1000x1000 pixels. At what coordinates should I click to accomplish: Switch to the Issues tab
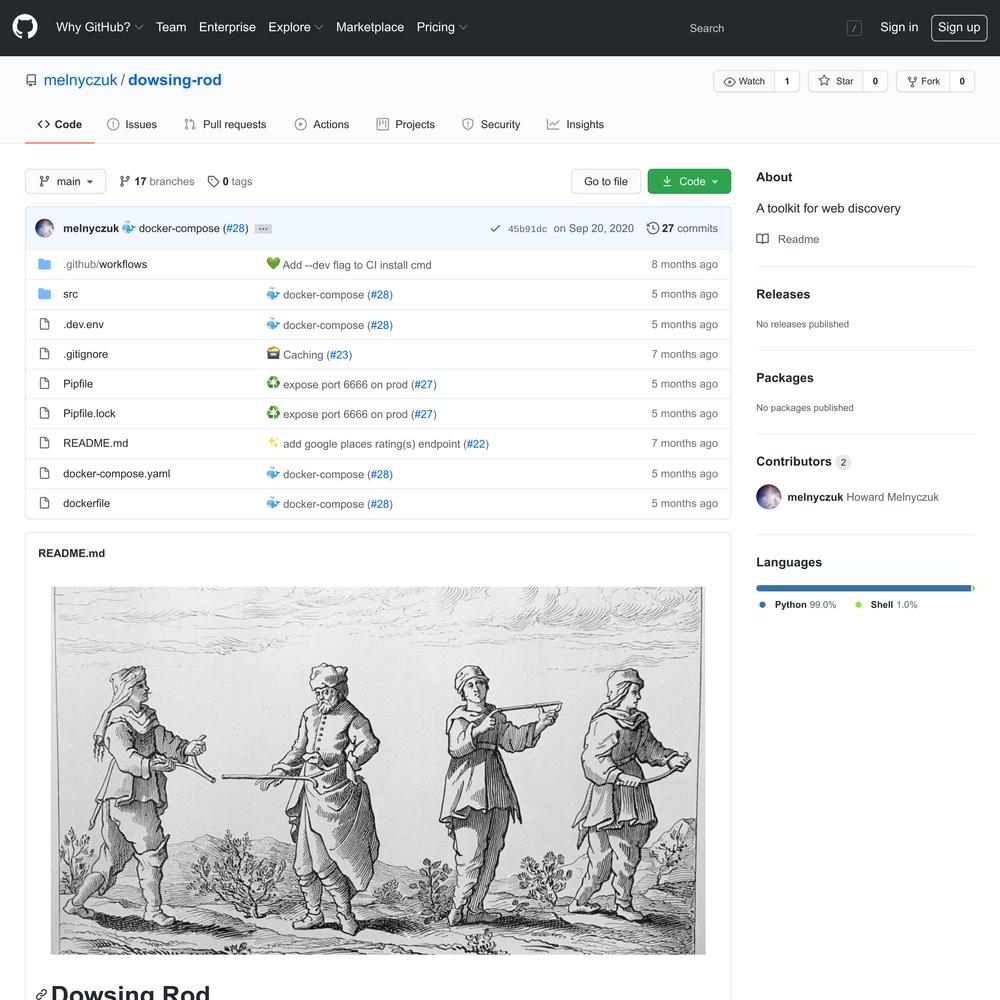click(x=132, y=124)
